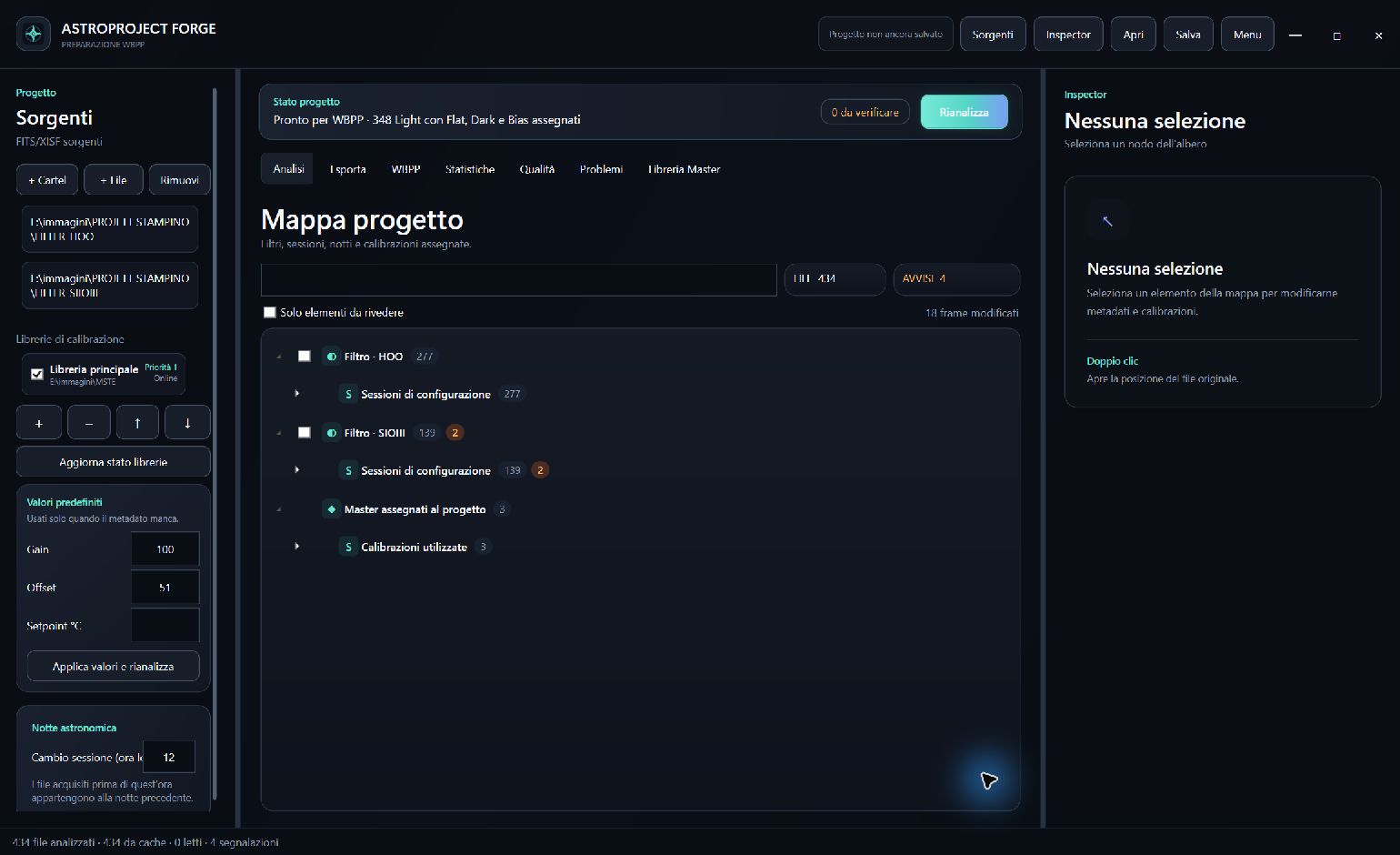Click Aggiorna stato librerie
1400x855 pixels.
[x=114, y=462]
